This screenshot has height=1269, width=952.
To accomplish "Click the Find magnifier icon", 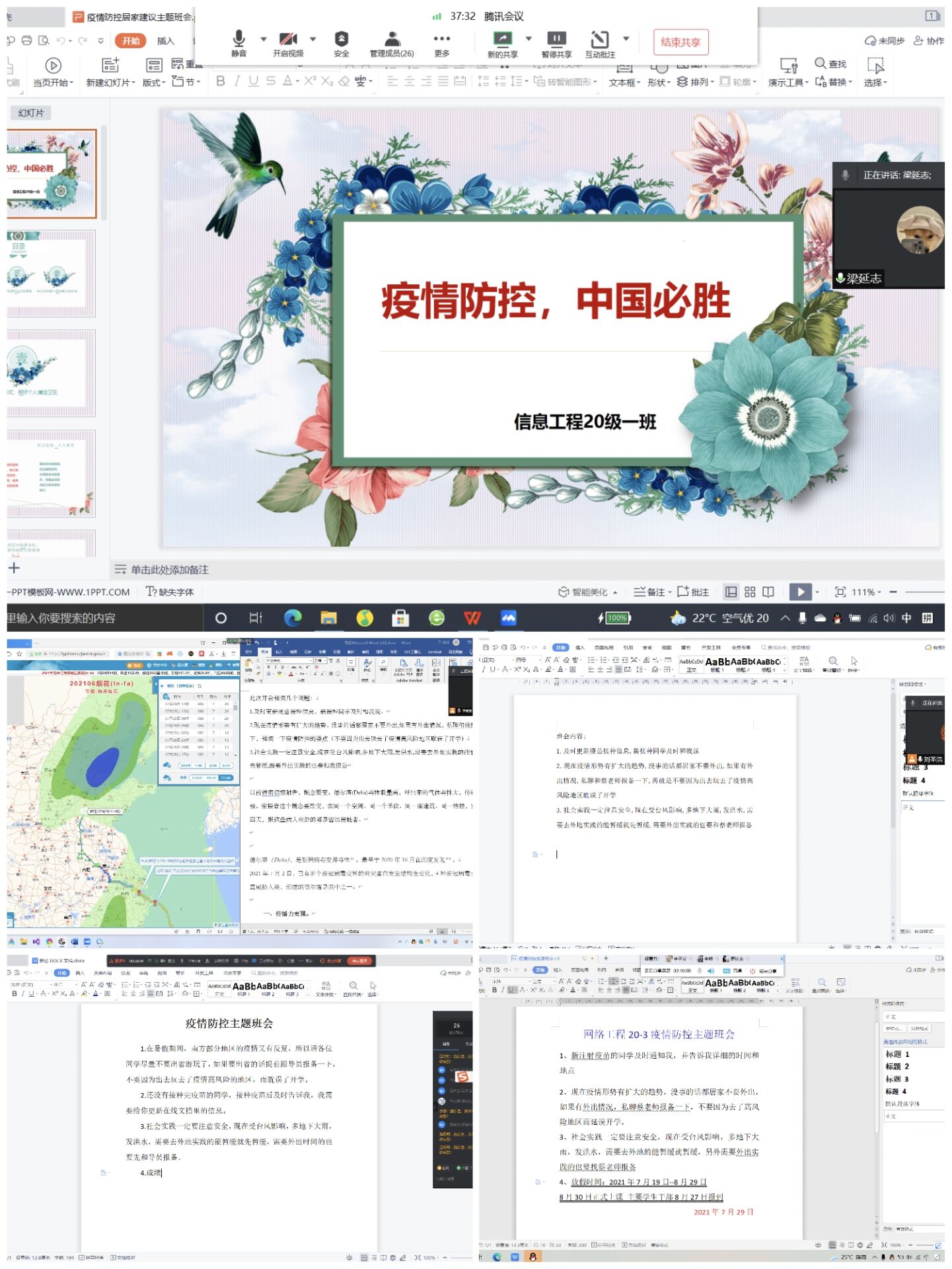I will point(820,63).
